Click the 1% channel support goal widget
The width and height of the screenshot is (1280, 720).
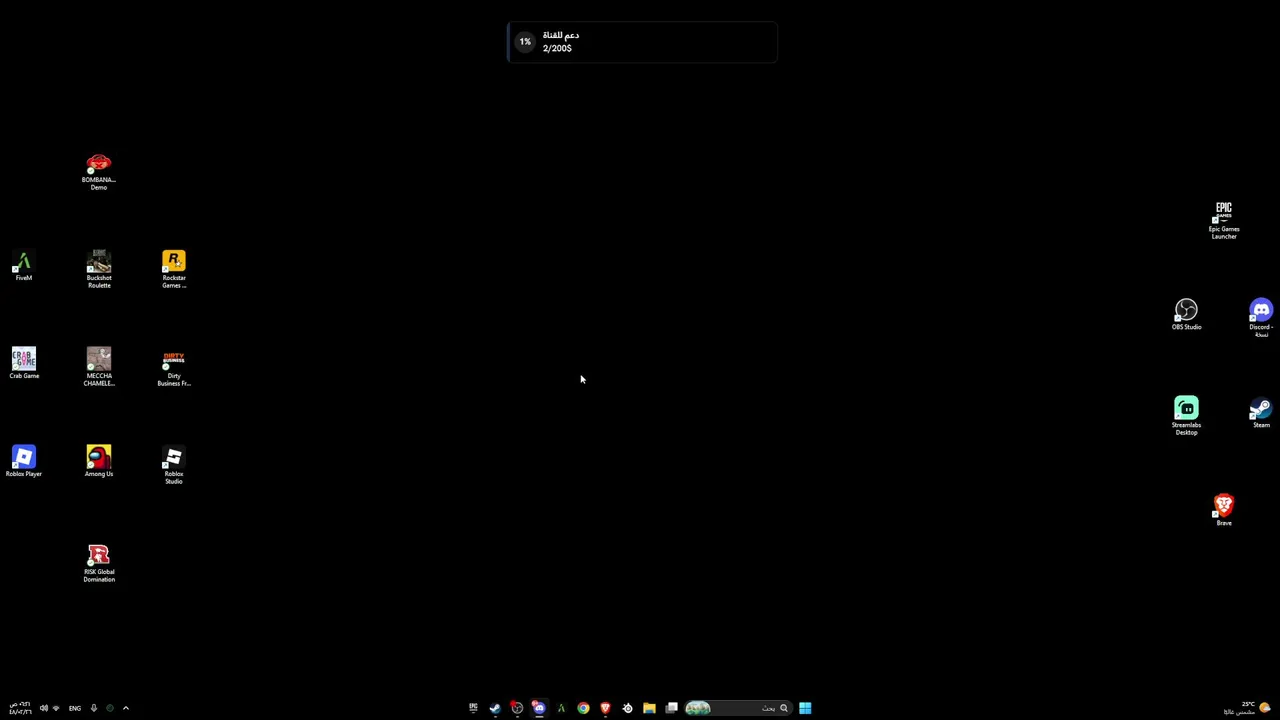pyautogui.click(x=642, y=42)
